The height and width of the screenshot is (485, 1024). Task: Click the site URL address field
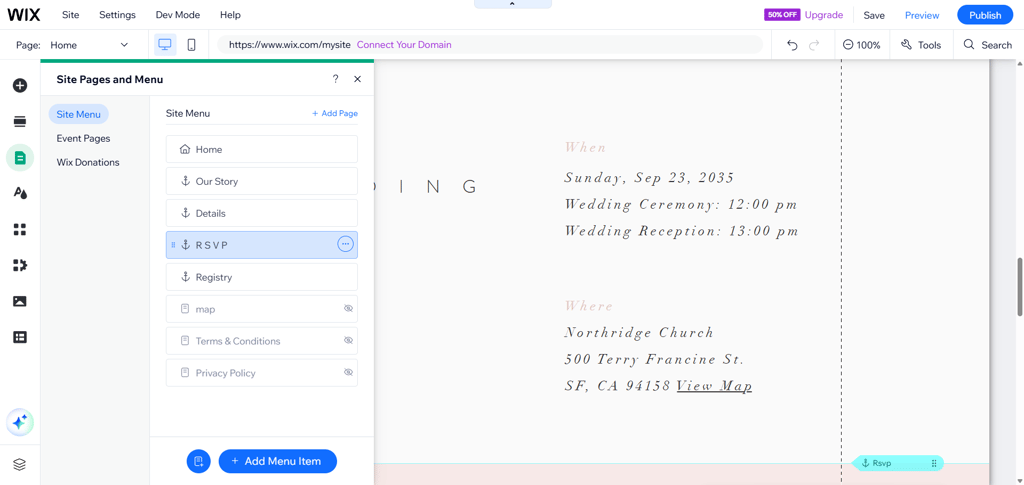click(x=490, y=44)
